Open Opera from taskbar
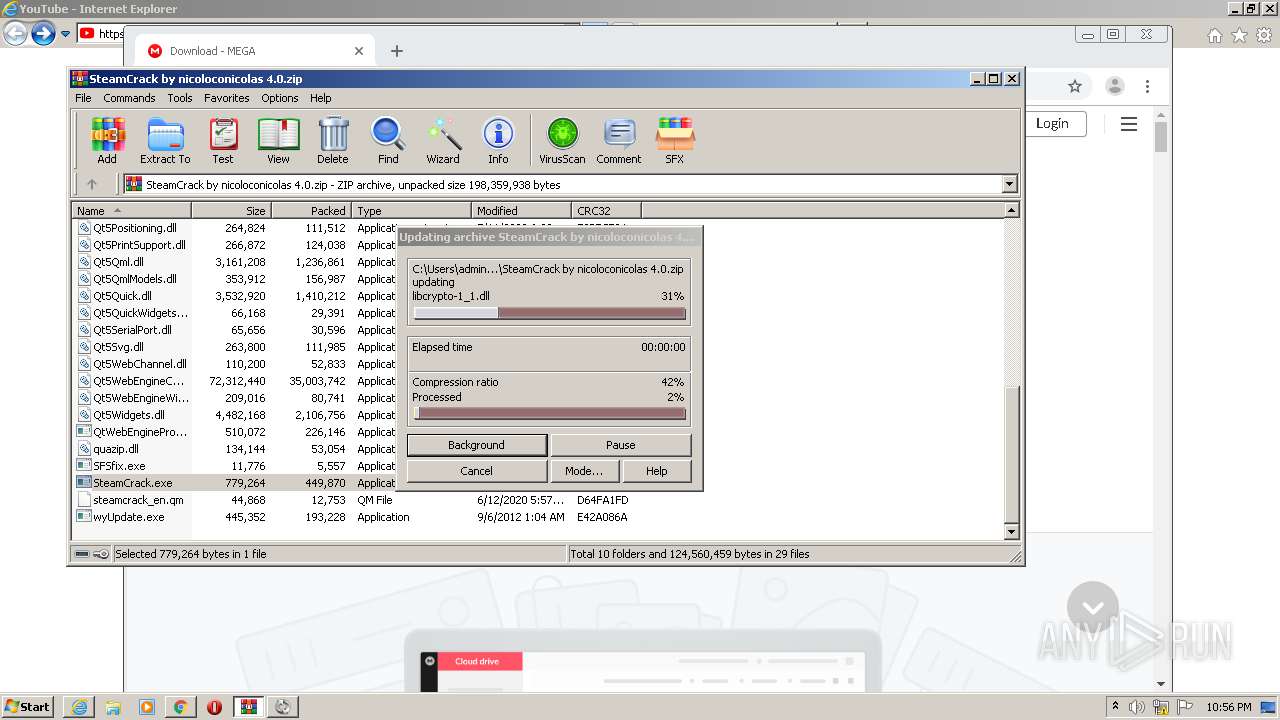The height and width of the screenshot is (720, 1280). pyautogui.click(x=214, y=707)
